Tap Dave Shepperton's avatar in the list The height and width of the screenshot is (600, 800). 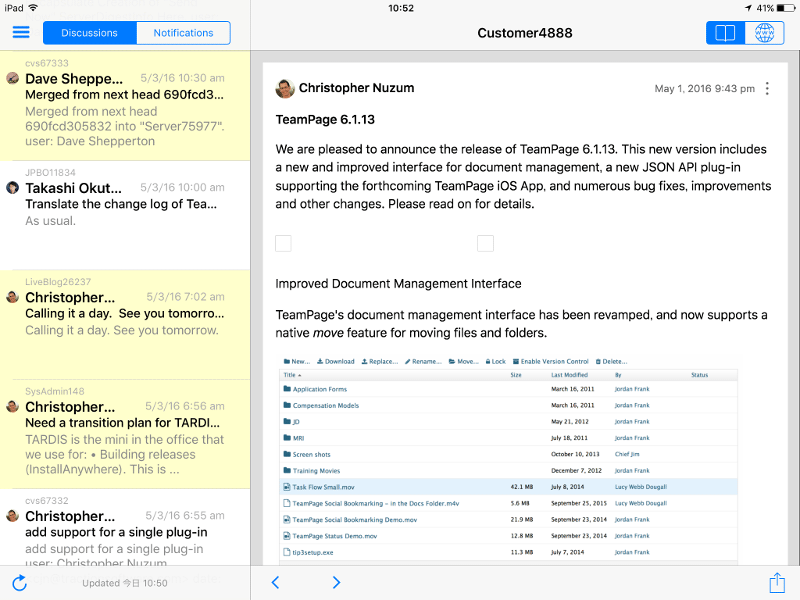tap(13, 78)
